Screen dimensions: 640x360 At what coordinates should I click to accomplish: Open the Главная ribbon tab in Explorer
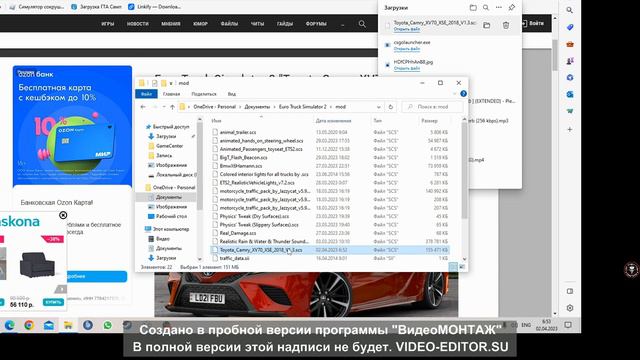pyautogui.click(x=171, y=94)
